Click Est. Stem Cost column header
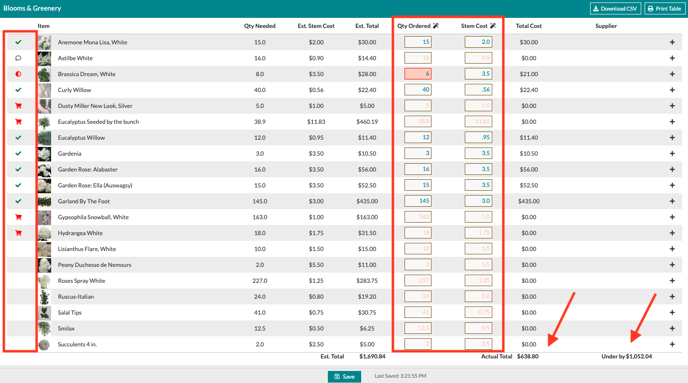Viewport: 688px width, 383px height. pos(316,26)
